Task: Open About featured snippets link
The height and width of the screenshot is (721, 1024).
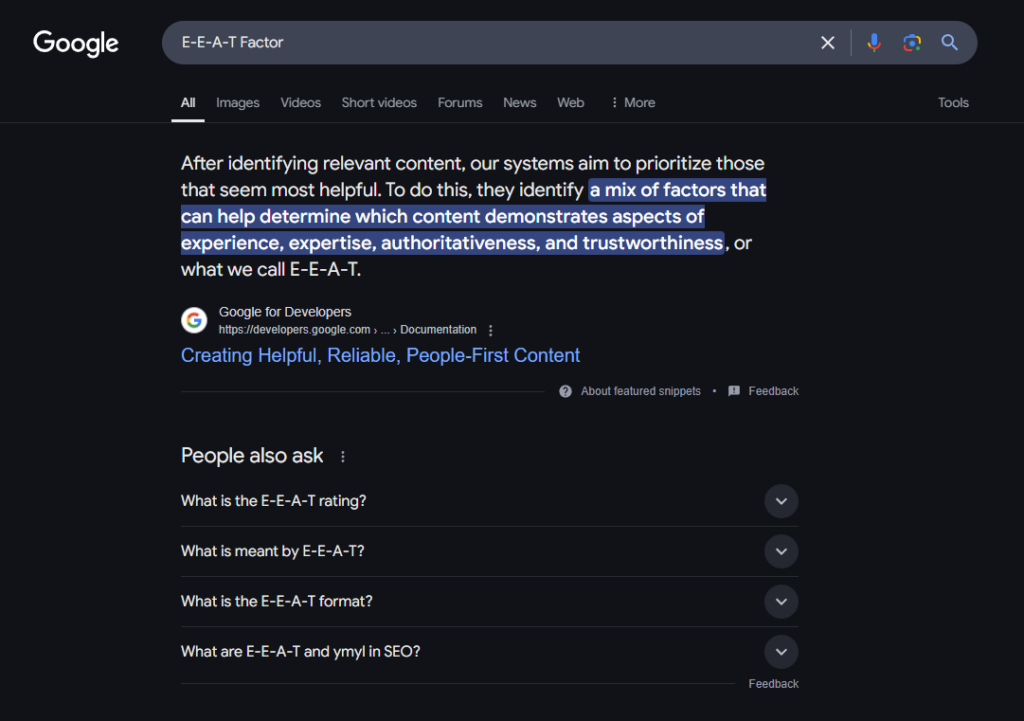Action: pyautogui.click(x=641, y=391)
